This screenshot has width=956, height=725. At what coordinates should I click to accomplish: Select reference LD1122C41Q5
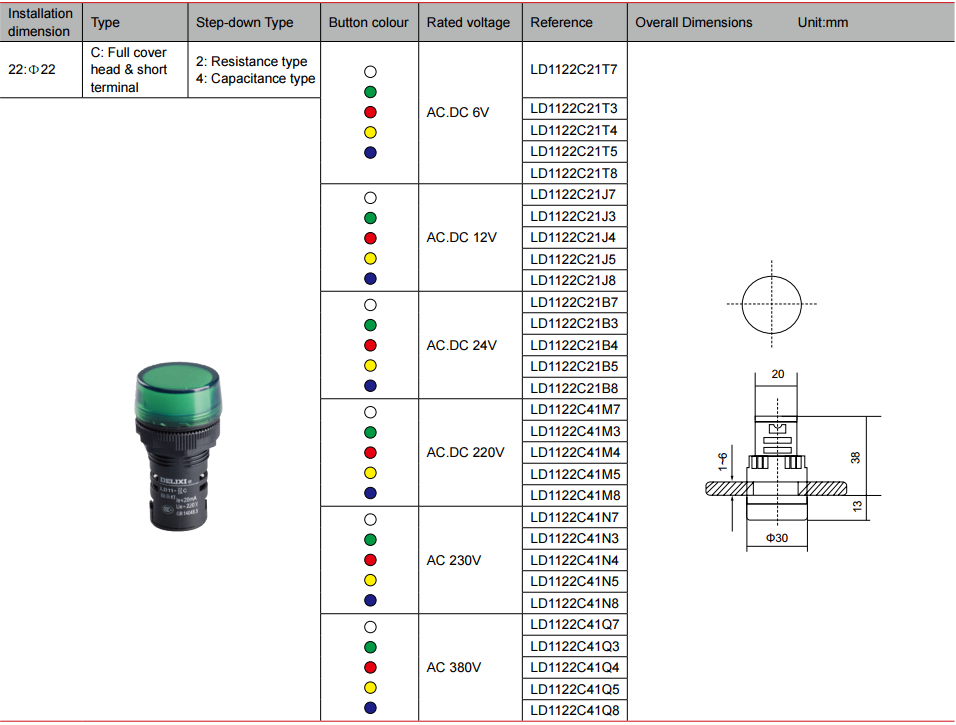pos(575,688)
